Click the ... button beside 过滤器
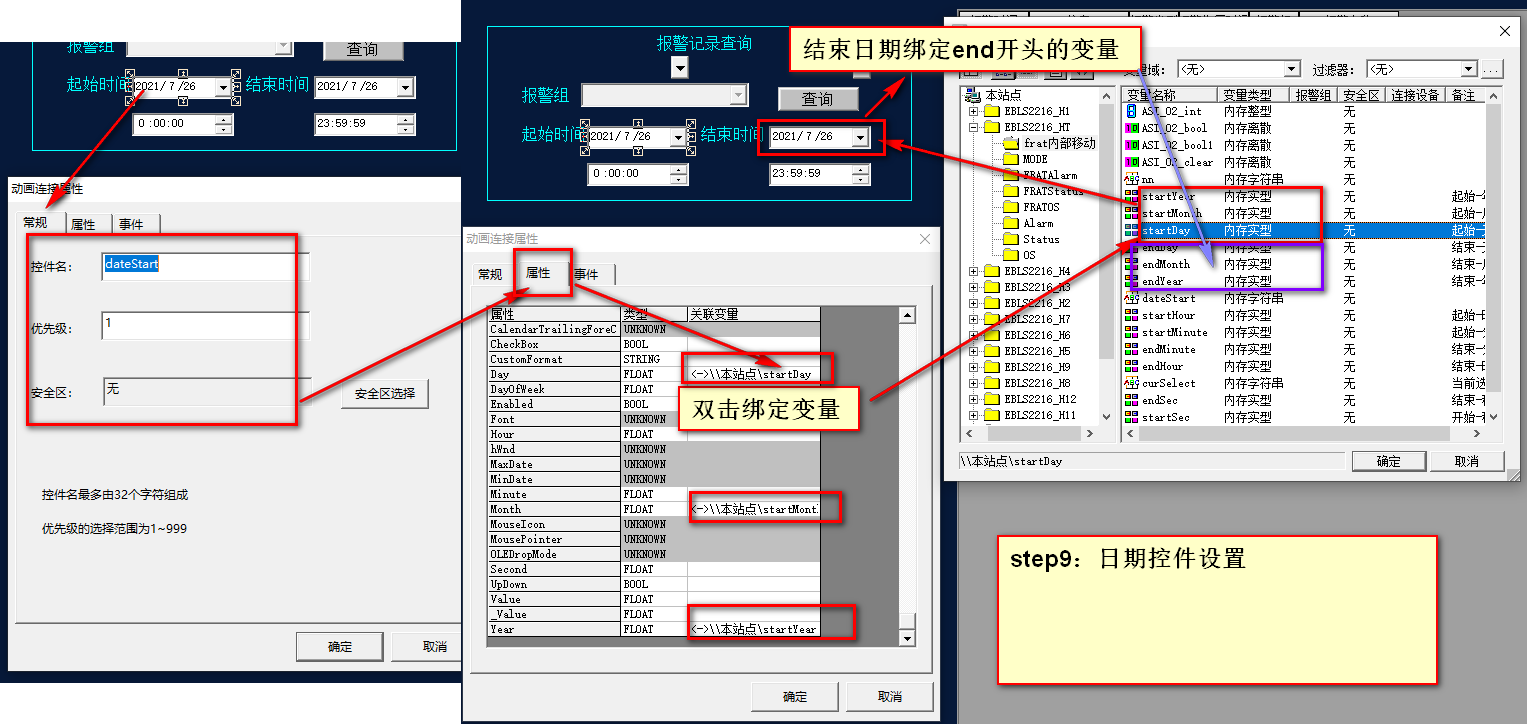This screenshot has width=1527, height=726. pyautogui.click(x=1491, y=69)
